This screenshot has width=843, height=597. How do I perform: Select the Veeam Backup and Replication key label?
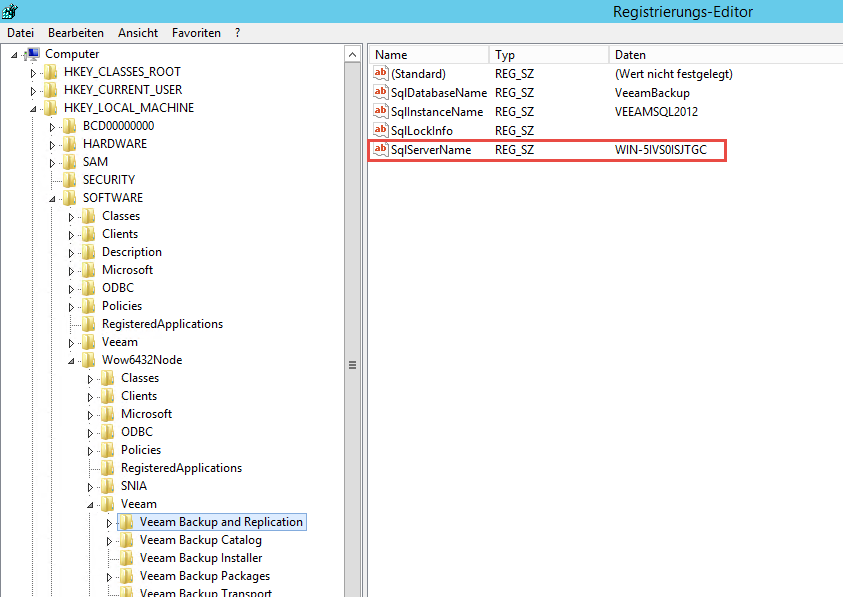pos(221,522)
